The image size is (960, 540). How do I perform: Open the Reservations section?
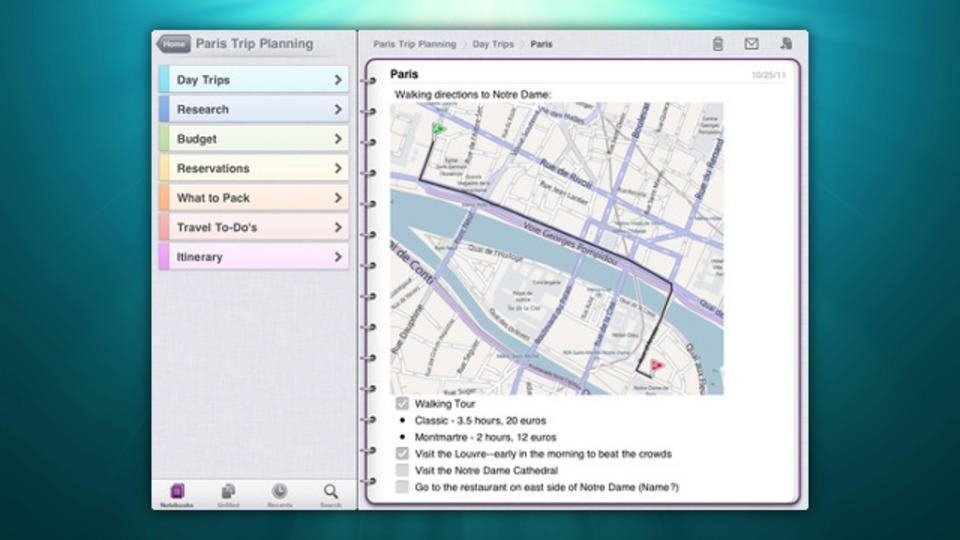click(x=254, y=168)
